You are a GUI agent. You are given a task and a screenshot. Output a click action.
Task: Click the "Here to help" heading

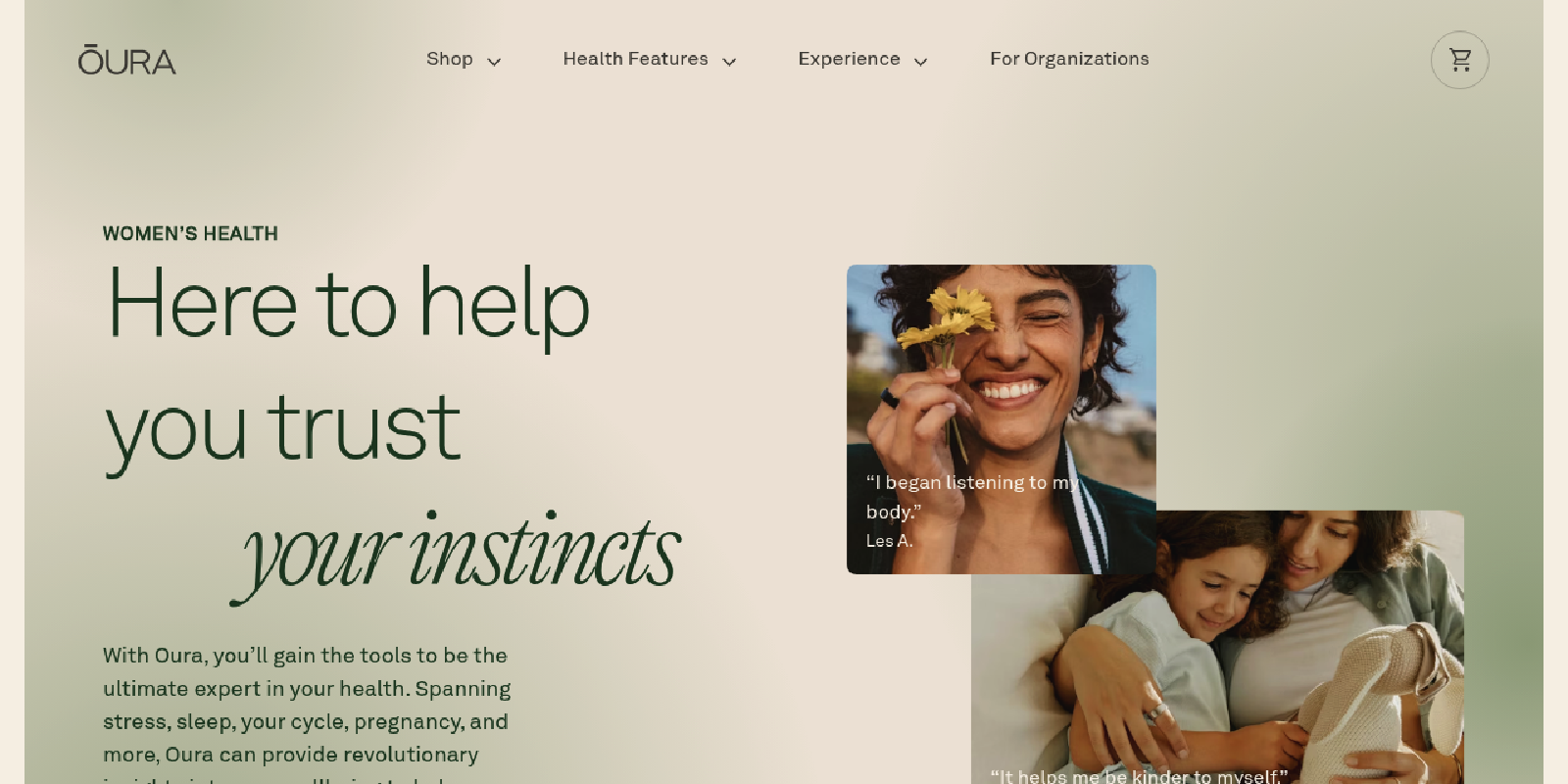point(348,304)
